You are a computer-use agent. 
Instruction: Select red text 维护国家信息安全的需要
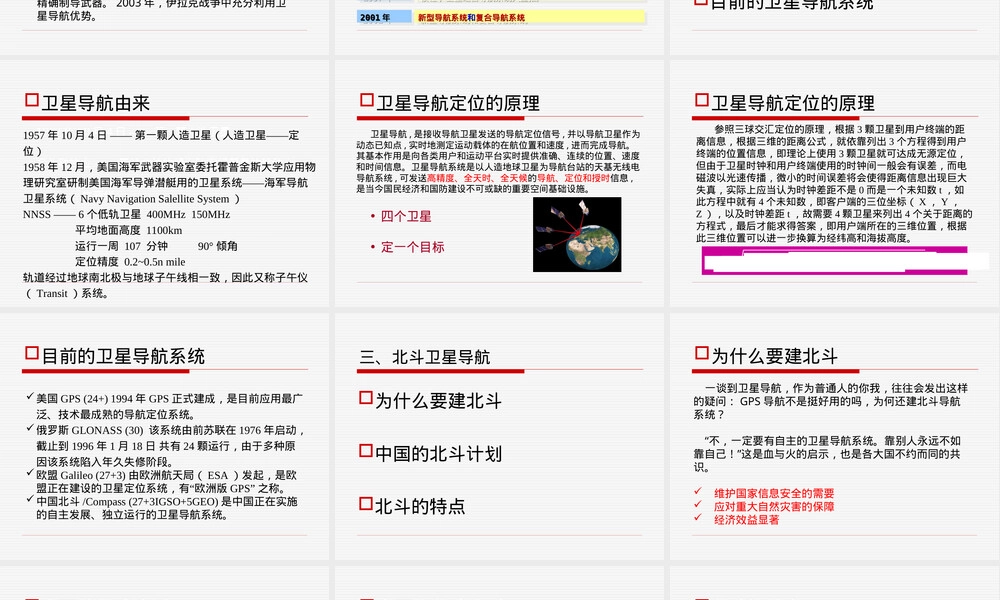tap(774, 493)
